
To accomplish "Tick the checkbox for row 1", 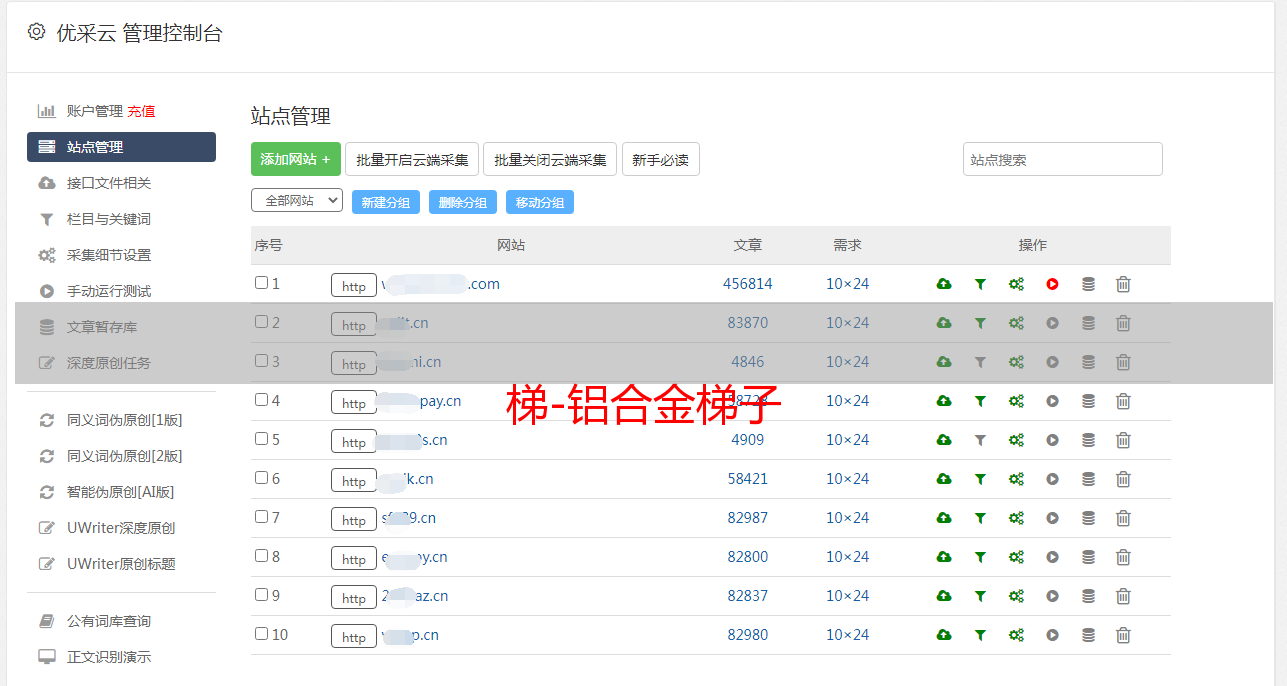I will click(x=261, y=283).
